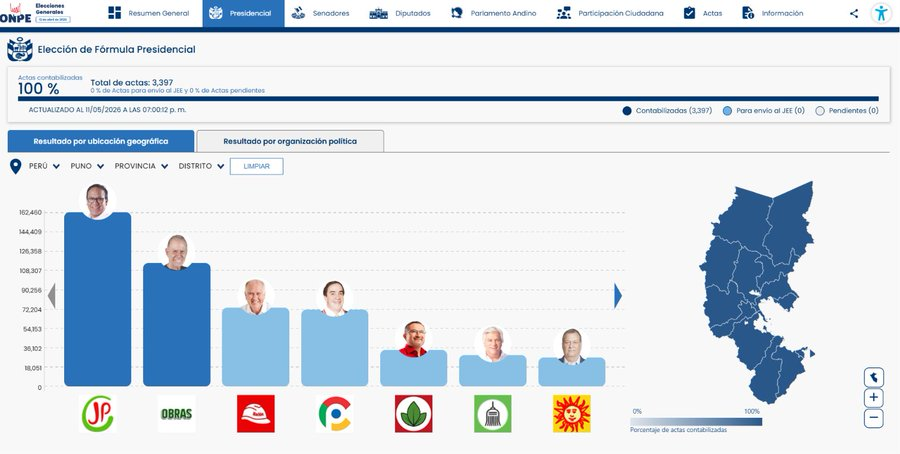The height and width of the screenshot is (454, 900).
Task: Open the Actas tab
Action: (x=703, y=13)
